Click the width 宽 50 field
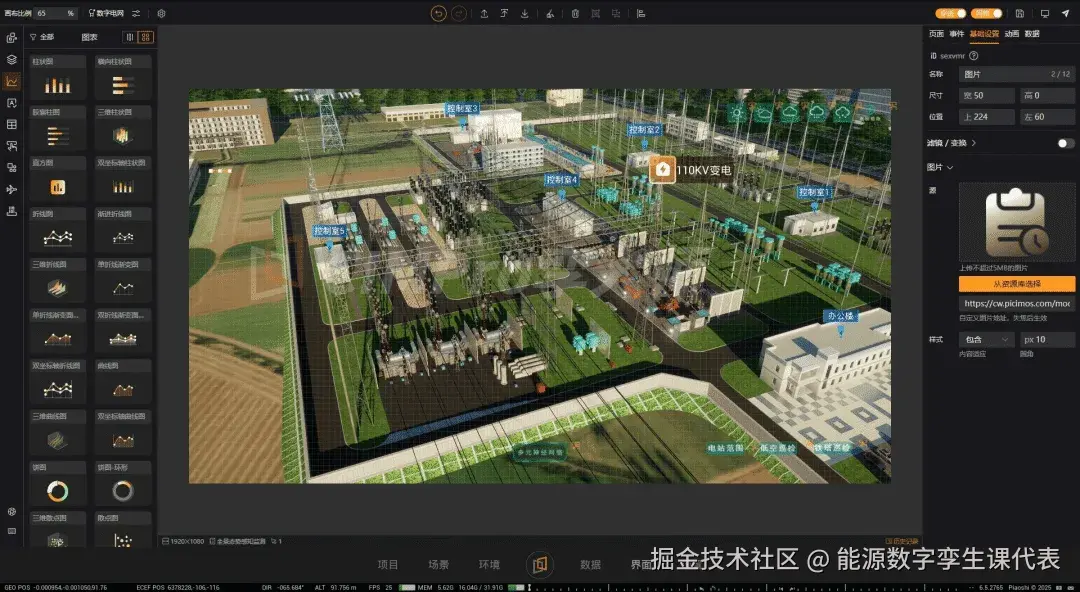Image resolution: width=1080 pixels, height=592 pixels. (x=987, y=96)
